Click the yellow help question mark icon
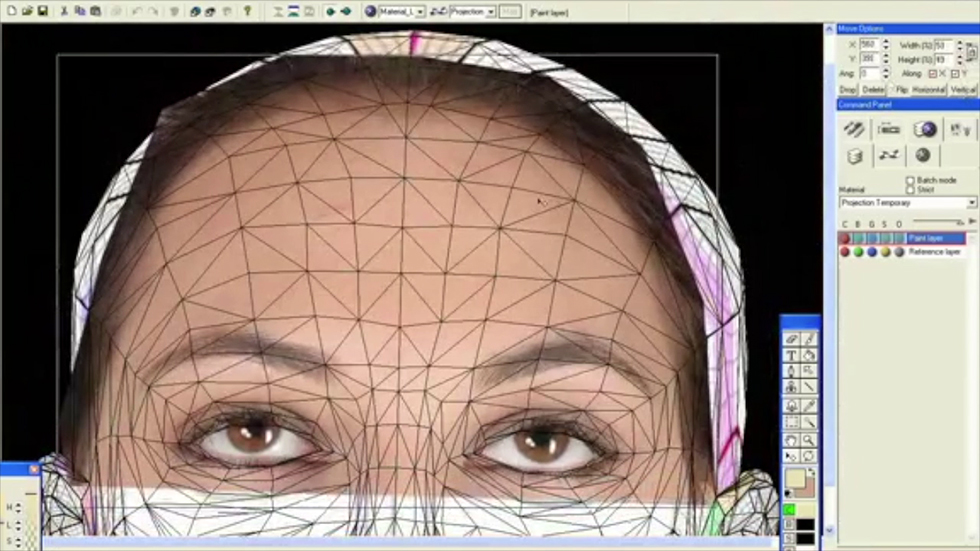The image size is (980, 551). [x=248, y=11]
